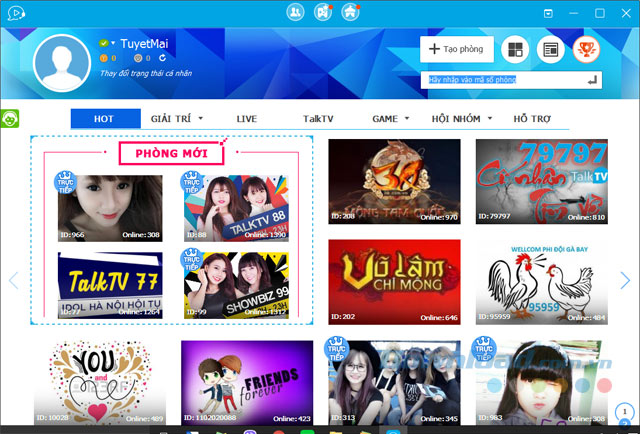640x434 pixels.
Task: Open the HỖ TRỢ tab
Action: click(532, 119)
